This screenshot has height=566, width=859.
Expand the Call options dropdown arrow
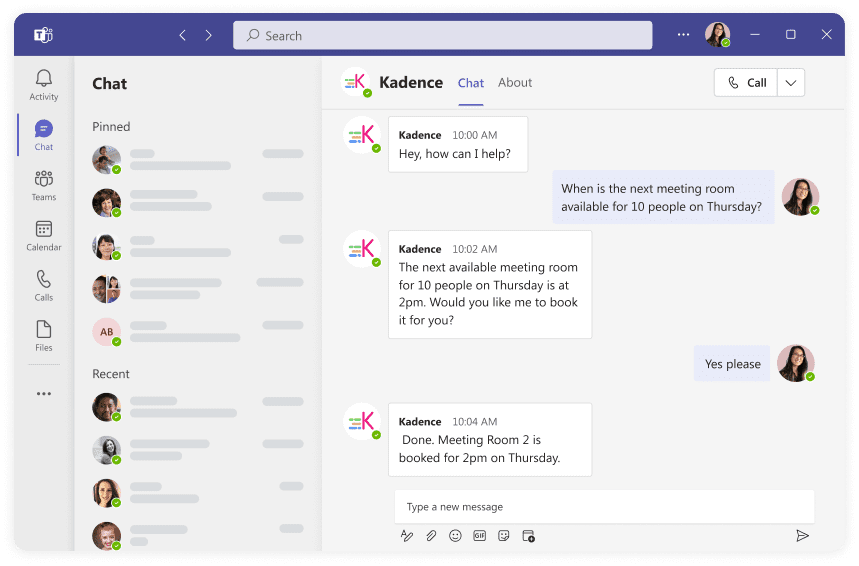pos(791,83)
